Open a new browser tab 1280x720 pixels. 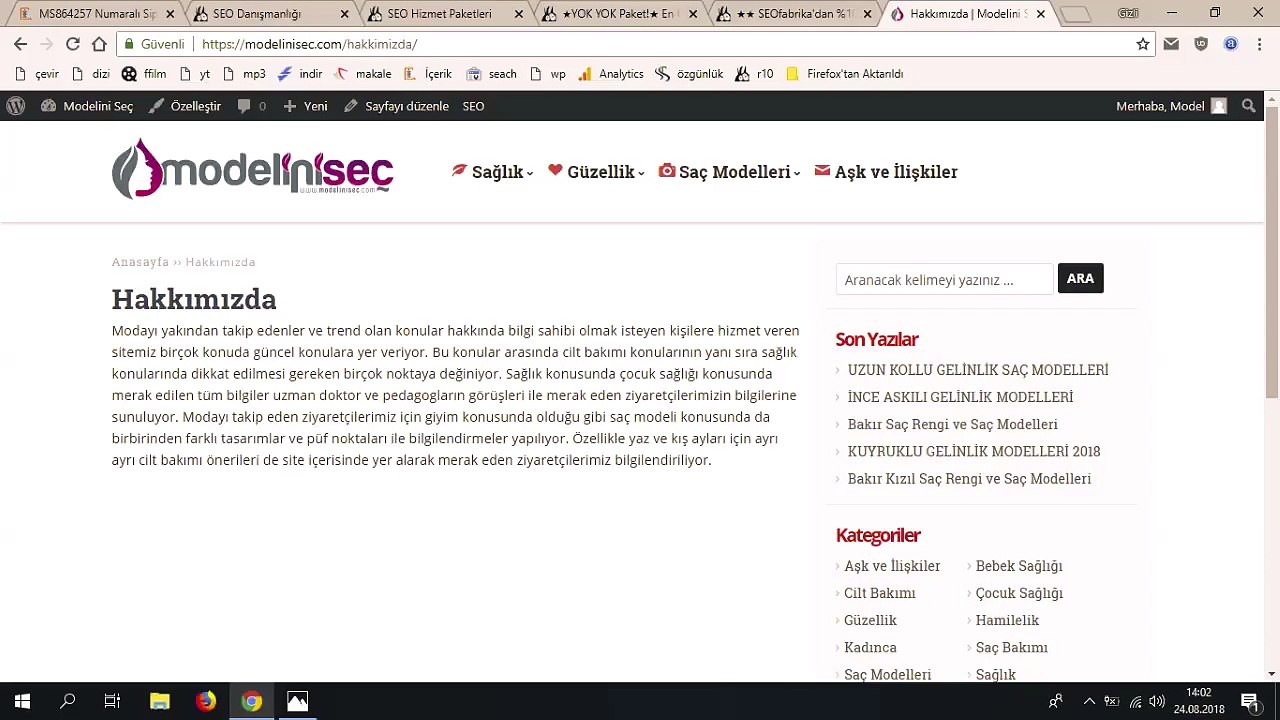click(1075, 14)
